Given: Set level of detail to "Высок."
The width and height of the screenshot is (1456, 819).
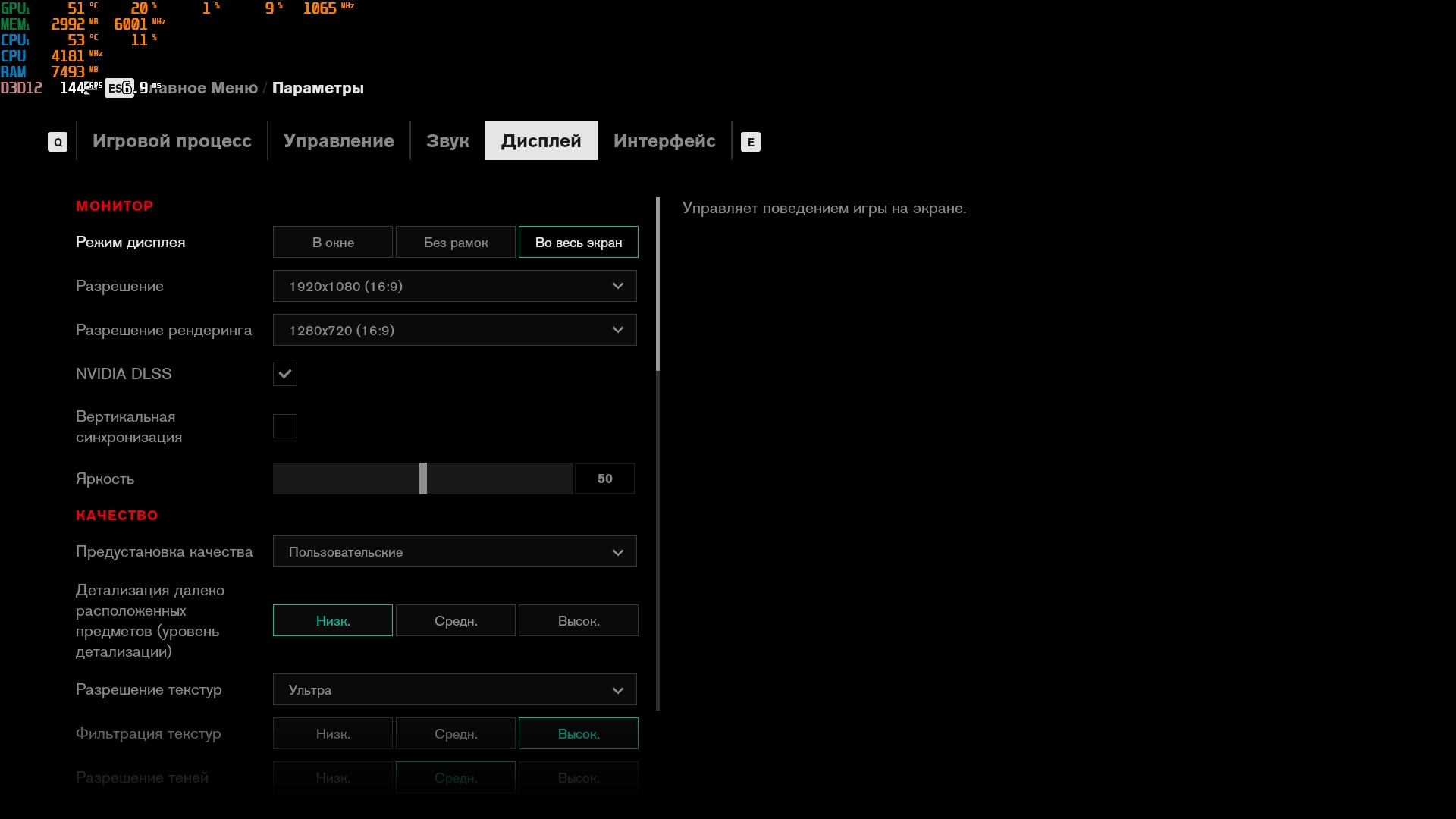Looking at the screenshot, I should (579, 621).
